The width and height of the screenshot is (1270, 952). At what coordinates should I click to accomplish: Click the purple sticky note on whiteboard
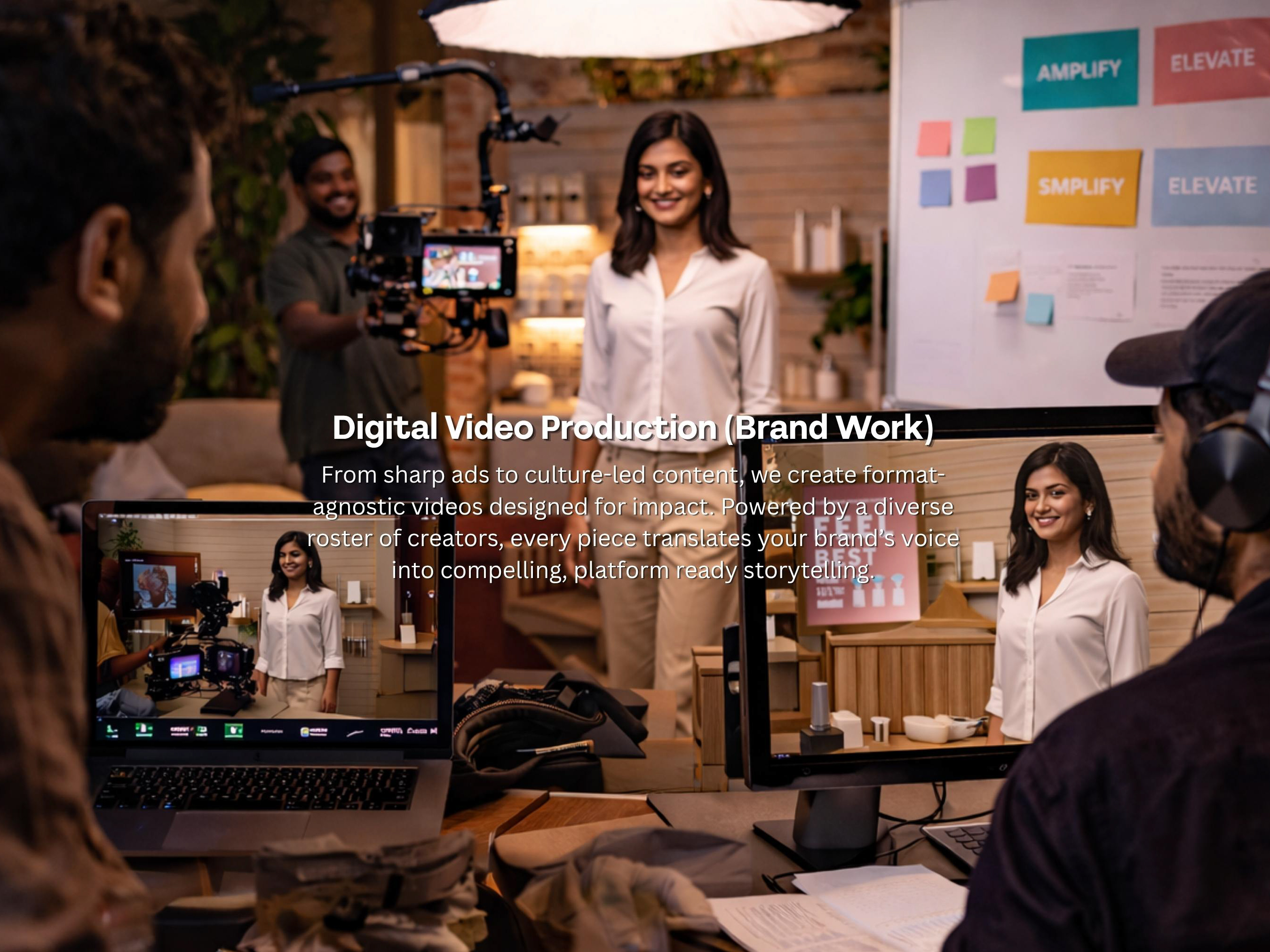tap(980, 183)
